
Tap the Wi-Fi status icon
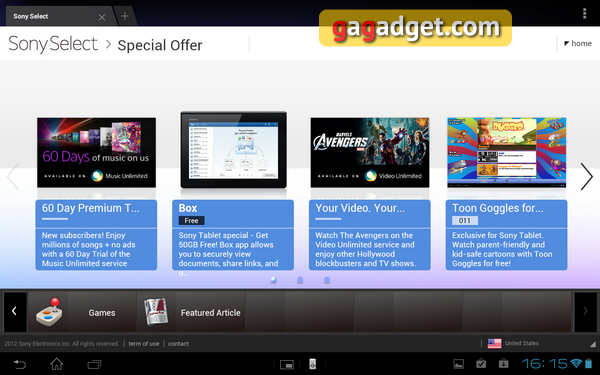(576, 363)
